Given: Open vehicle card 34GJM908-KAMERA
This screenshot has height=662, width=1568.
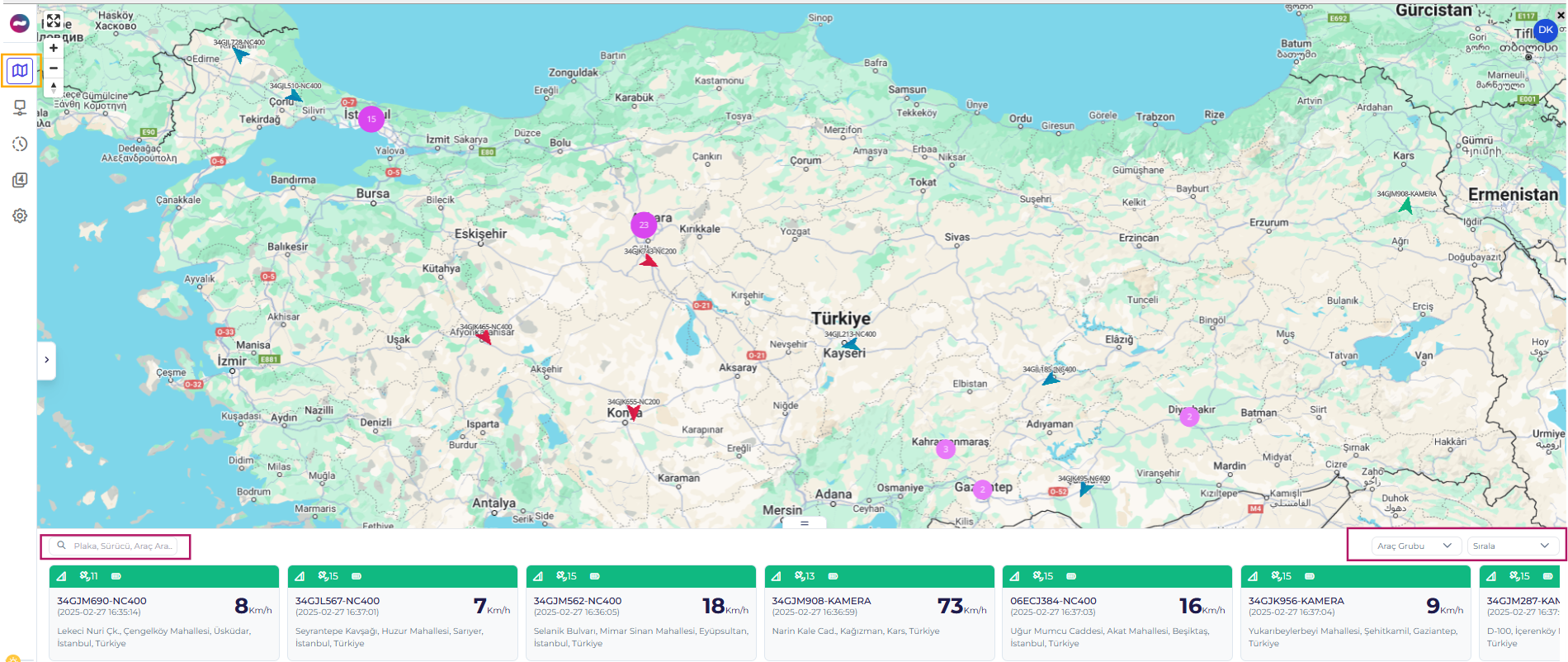Looking at the screenshot, I should [879, 612].
